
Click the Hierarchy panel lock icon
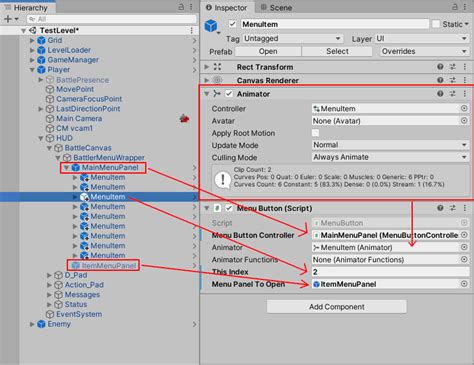[x=181, y=7]
